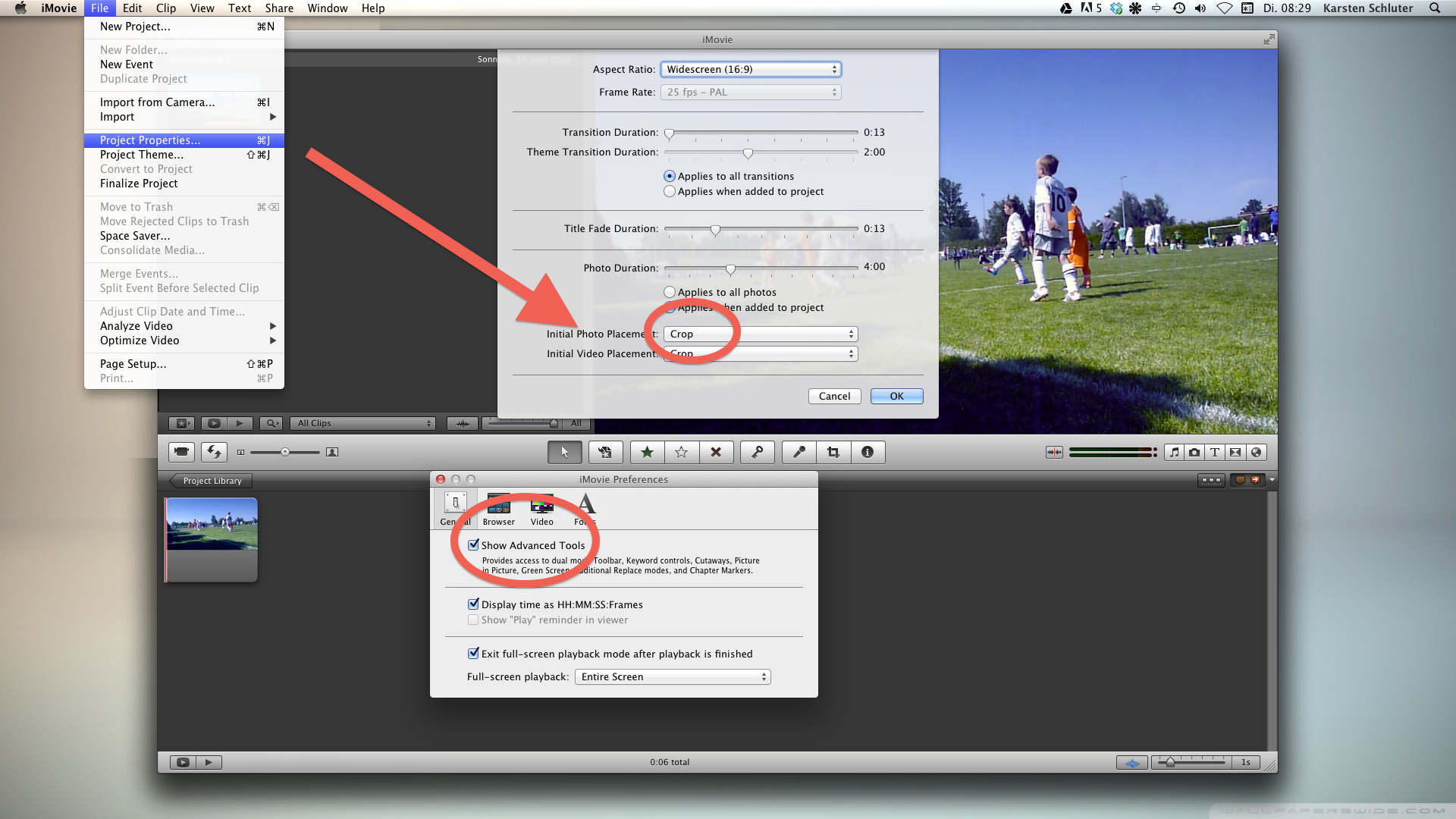
Task: Click the OK button in properties sheet
Action: tap(896, 396)
